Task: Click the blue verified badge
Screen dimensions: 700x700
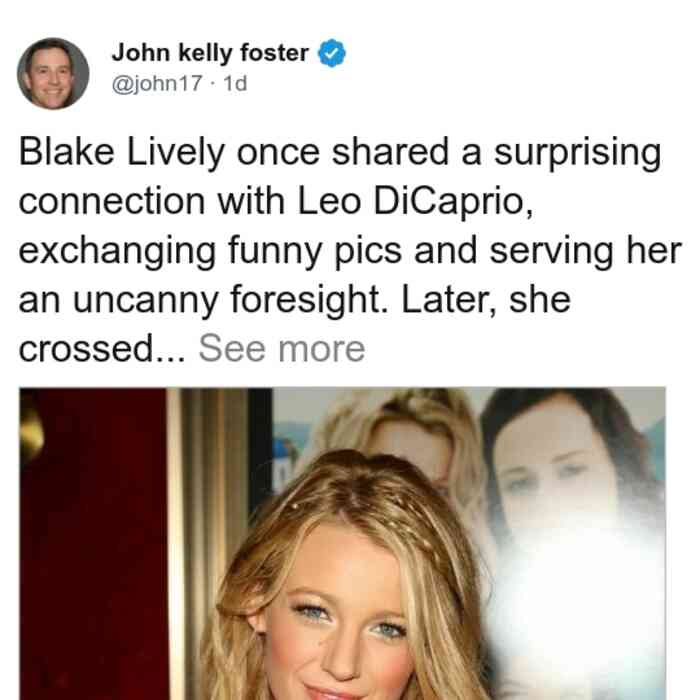Action: click(332, 53)
